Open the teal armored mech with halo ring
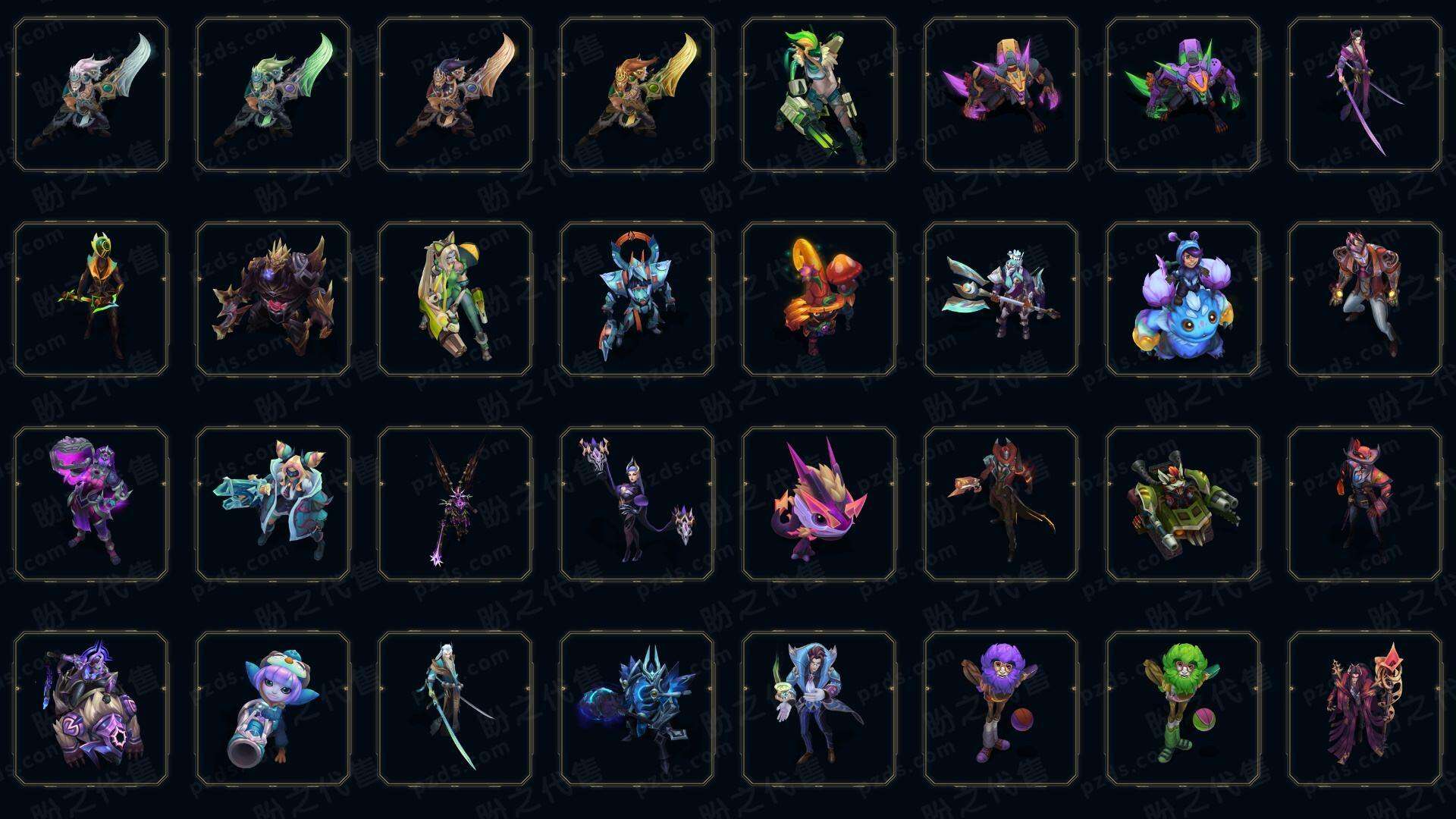 click(637, 299)
